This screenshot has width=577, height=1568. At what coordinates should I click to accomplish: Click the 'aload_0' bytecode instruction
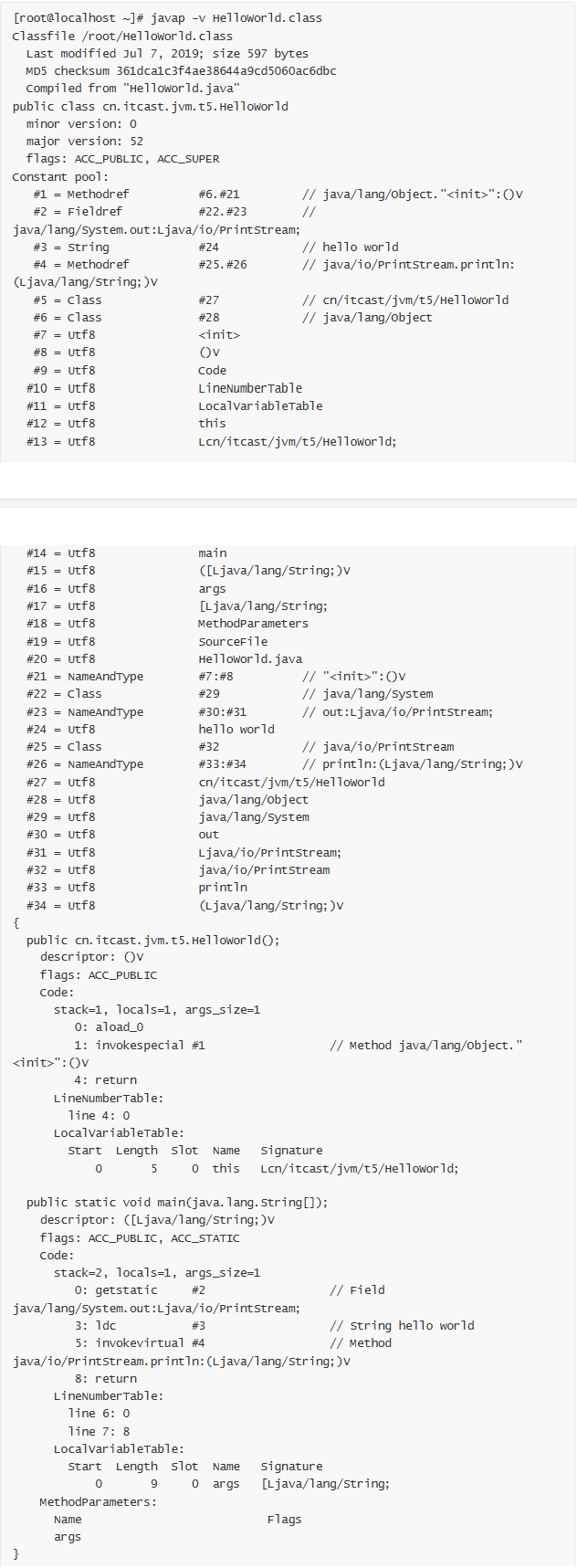click(x=109, y=1027)
